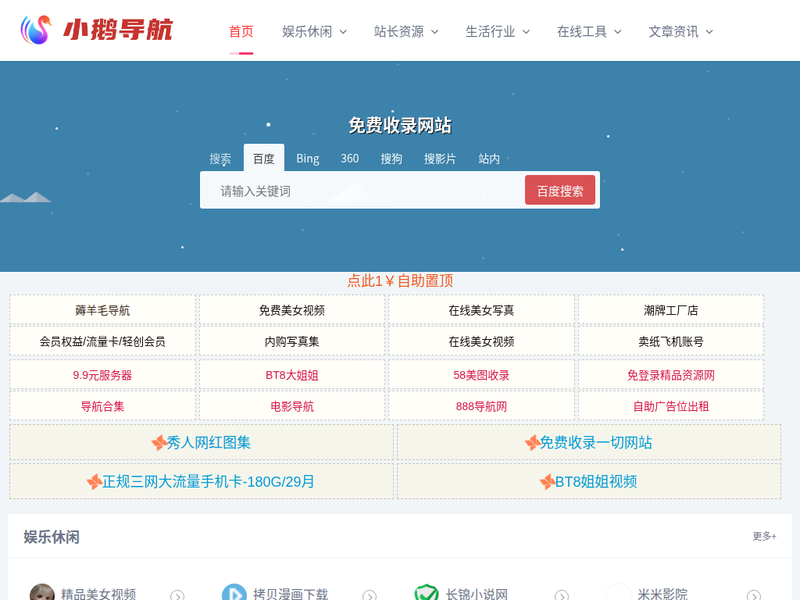The image size is (800, 600).
Task: Click the arrow icon beside 长锦小说网
Action: (x=561, y=595)
